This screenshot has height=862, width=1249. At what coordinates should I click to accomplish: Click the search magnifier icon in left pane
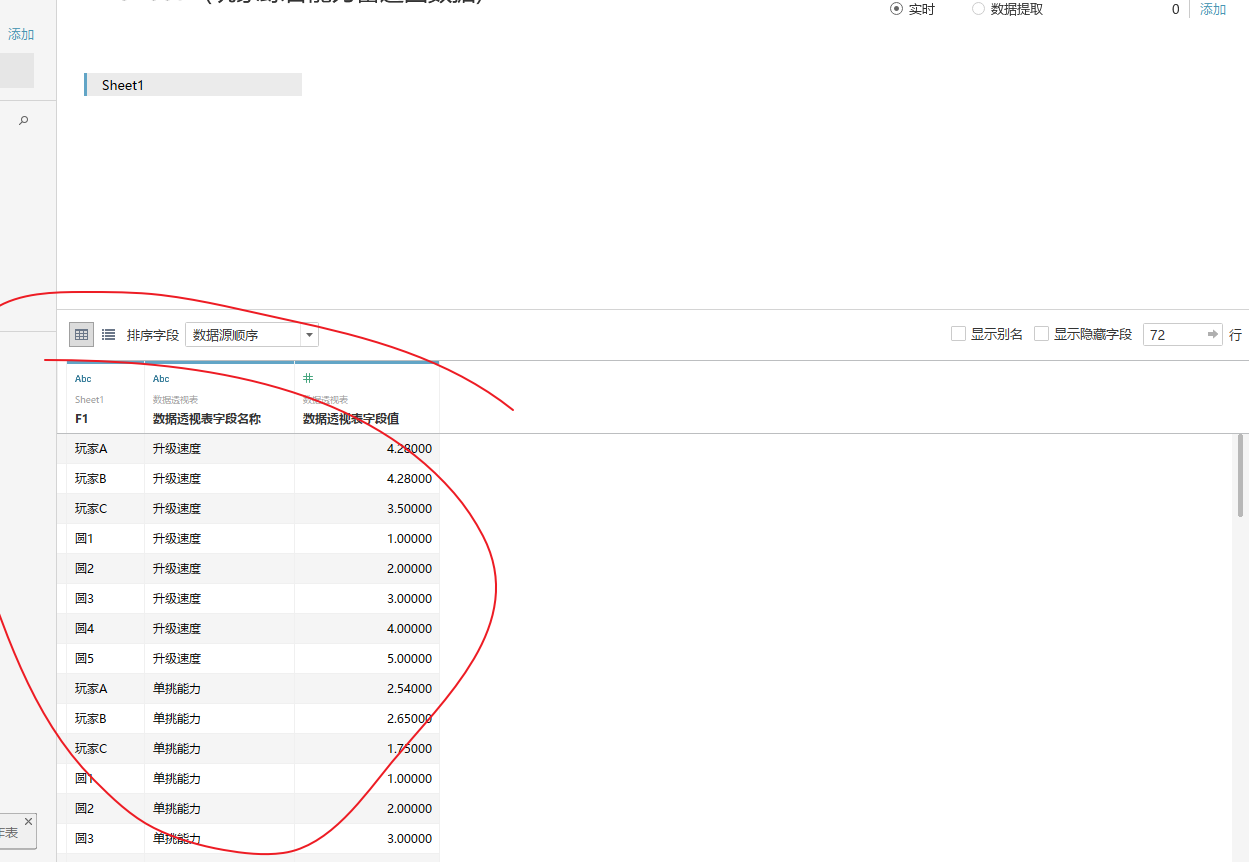24,120
